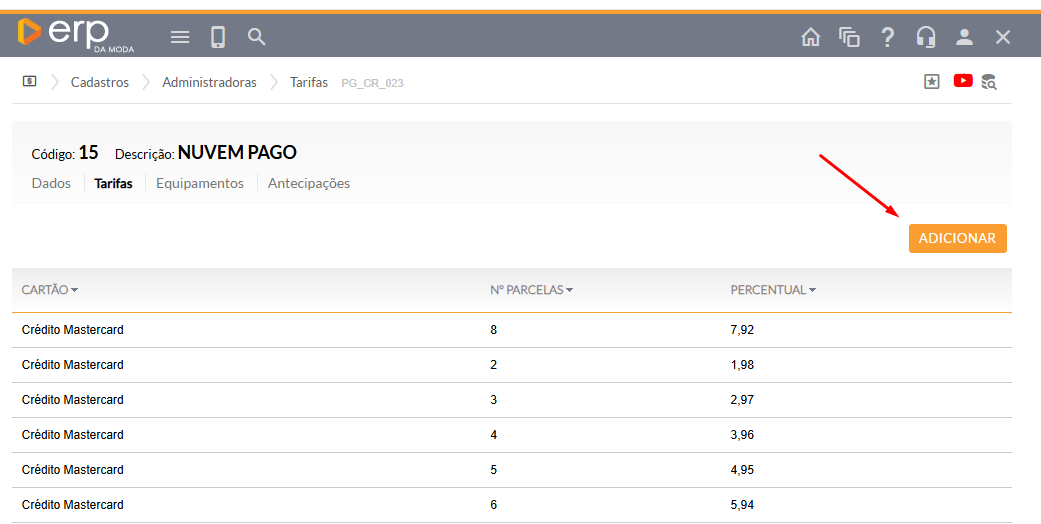Navigate to Administradoras breadcrumb link
This screenshot has height=524, width=1041.
click(x=209, y=82)
